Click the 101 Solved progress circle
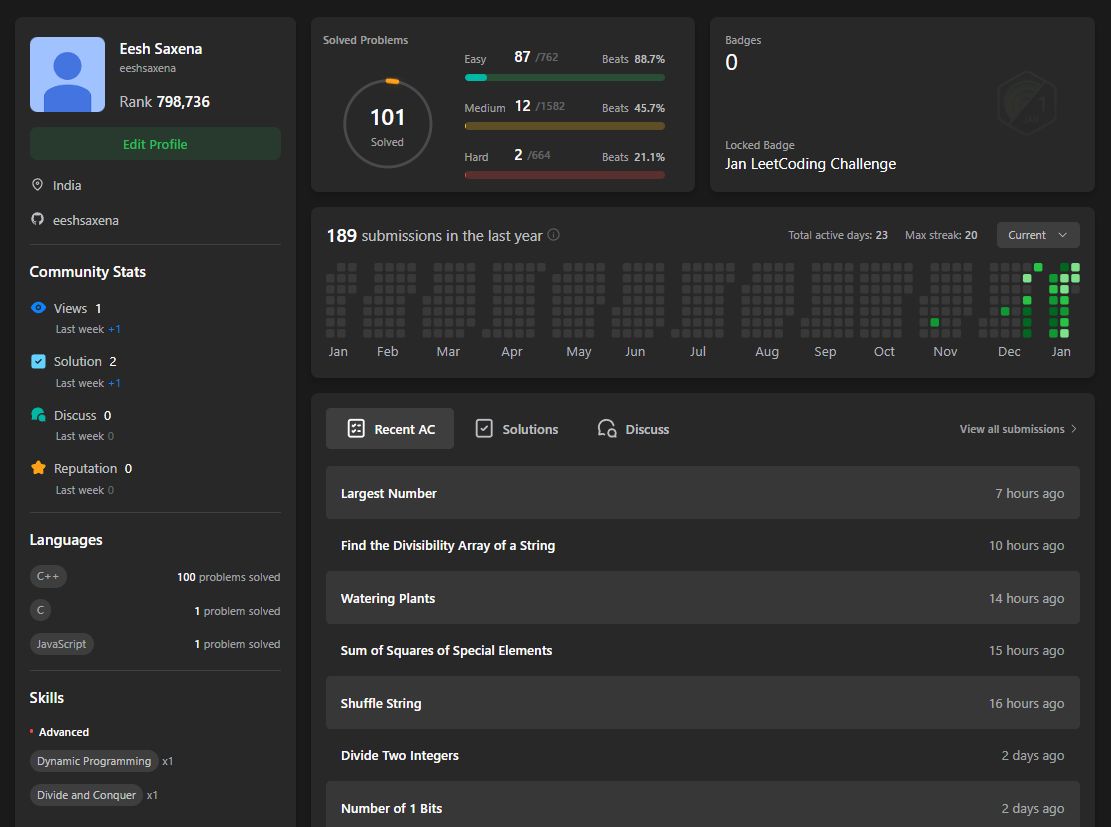This screenshot has width=1111, height=827. pyautogui.click(x=387, y=124)
